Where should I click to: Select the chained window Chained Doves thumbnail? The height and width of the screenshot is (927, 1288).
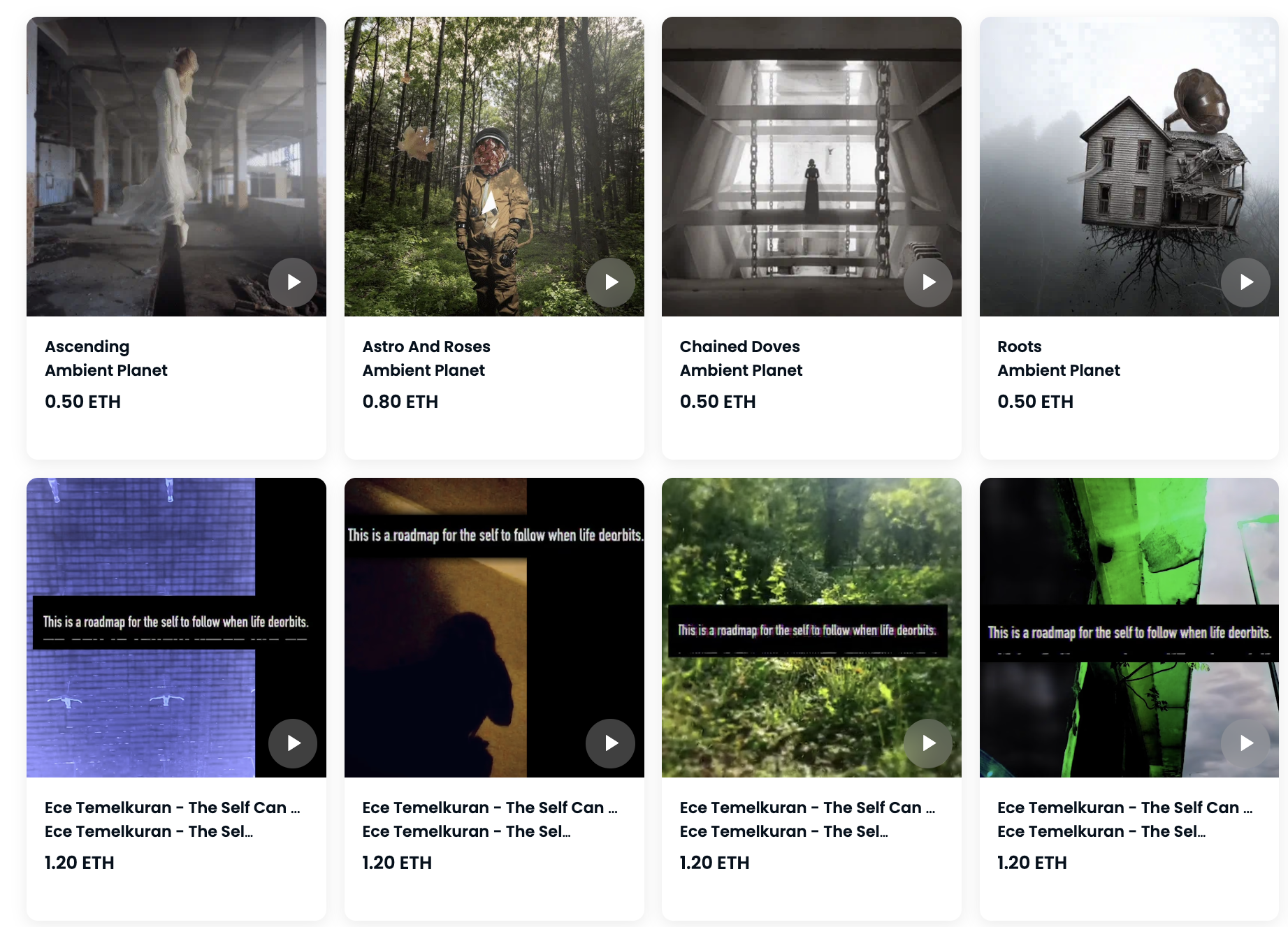coord(811,166)
